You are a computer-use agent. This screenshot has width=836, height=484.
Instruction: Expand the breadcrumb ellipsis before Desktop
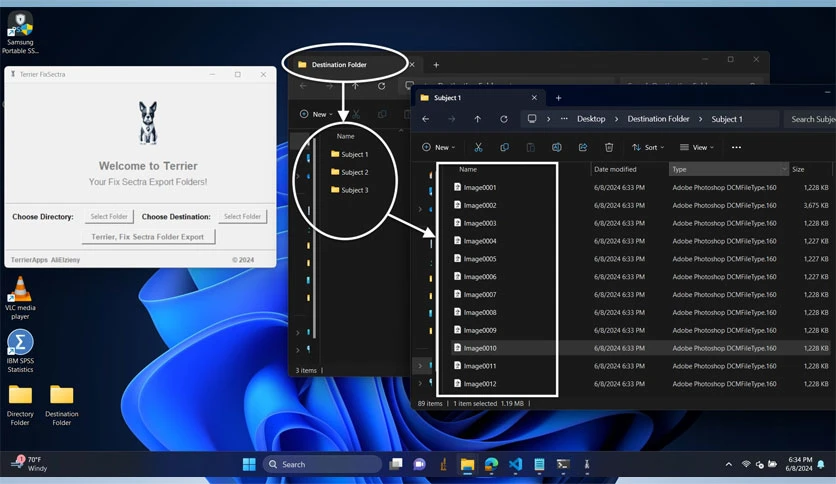[564, 119]
